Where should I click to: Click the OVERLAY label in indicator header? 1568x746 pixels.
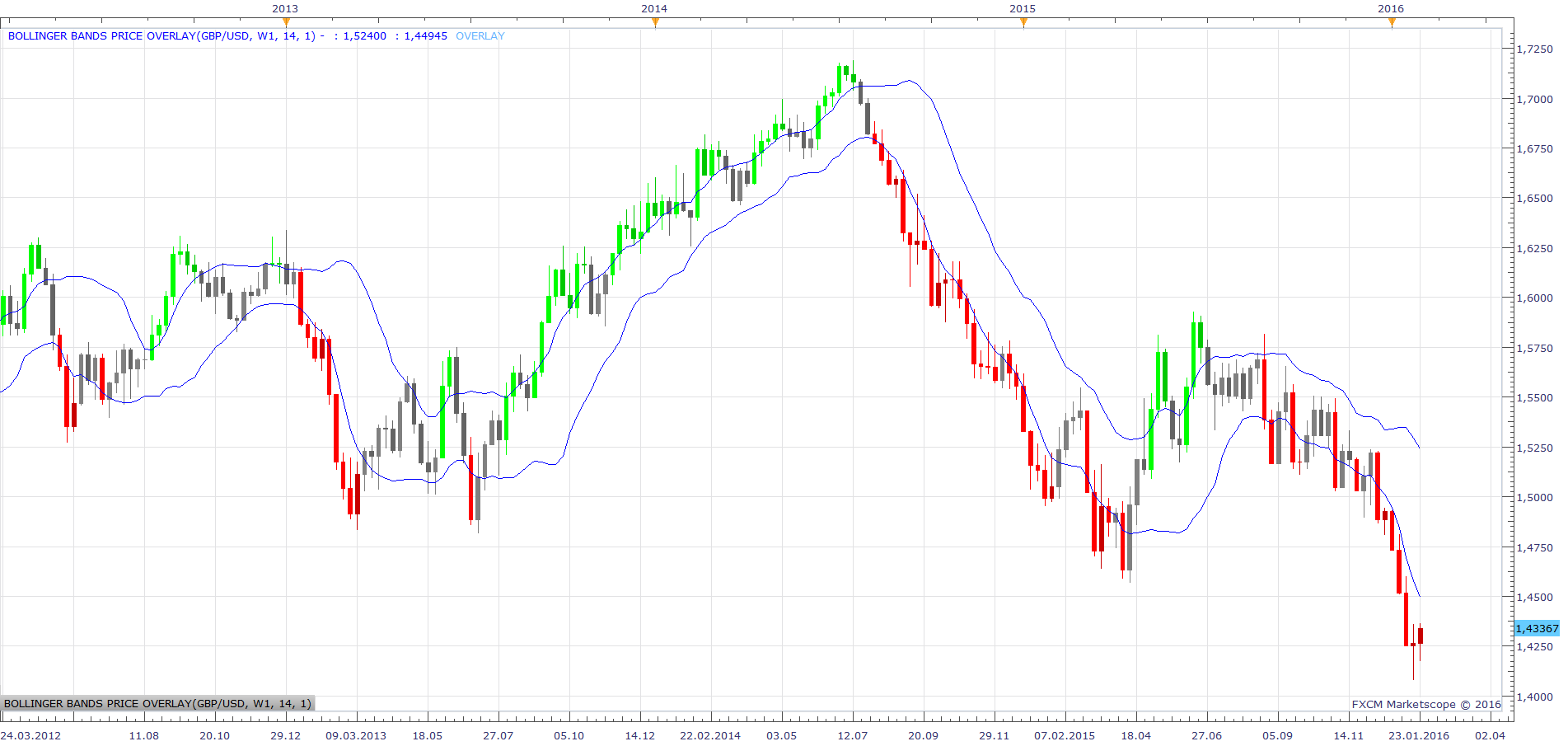pos(480,36)
